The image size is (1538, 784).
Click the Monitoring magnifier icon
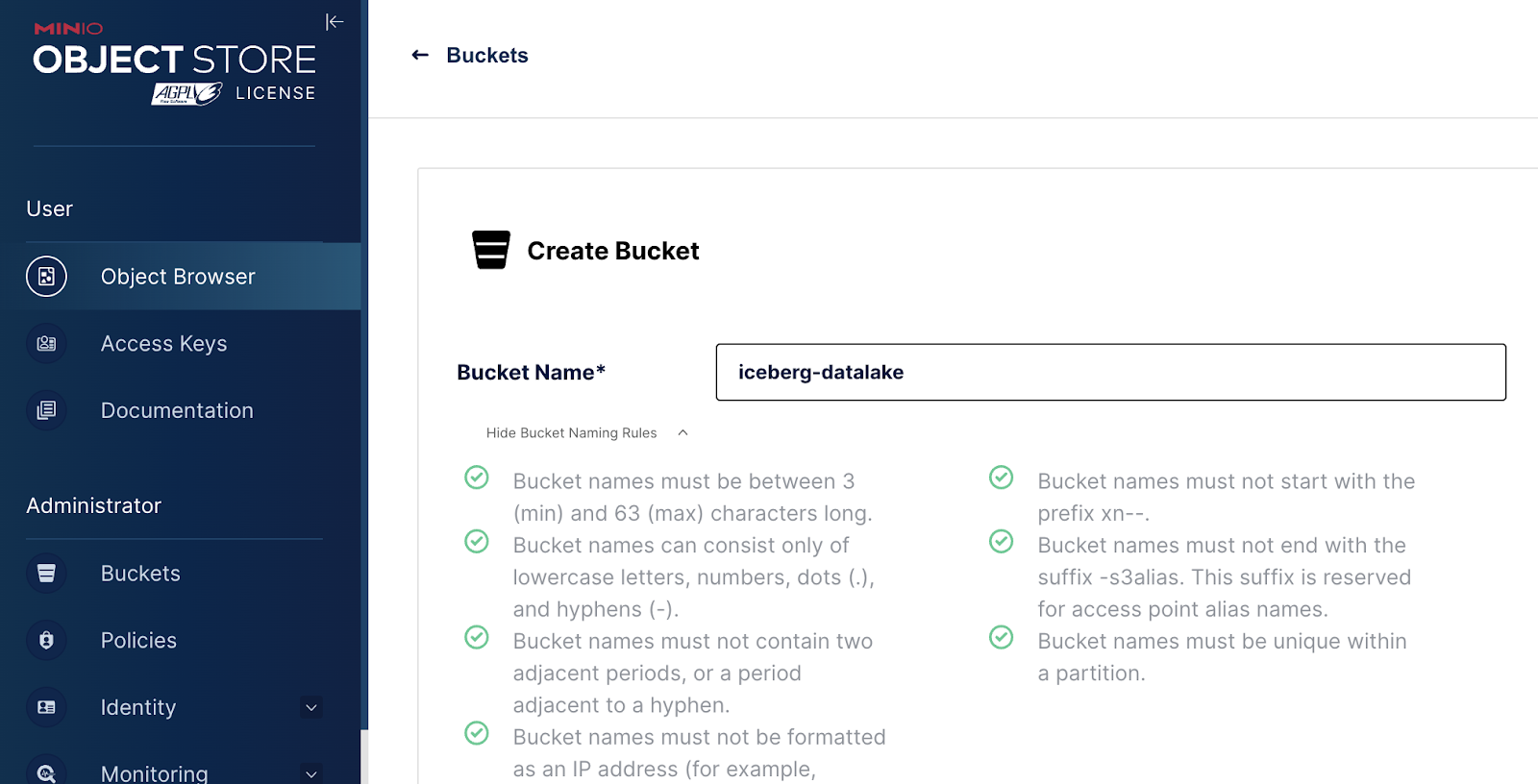(46, 772)
